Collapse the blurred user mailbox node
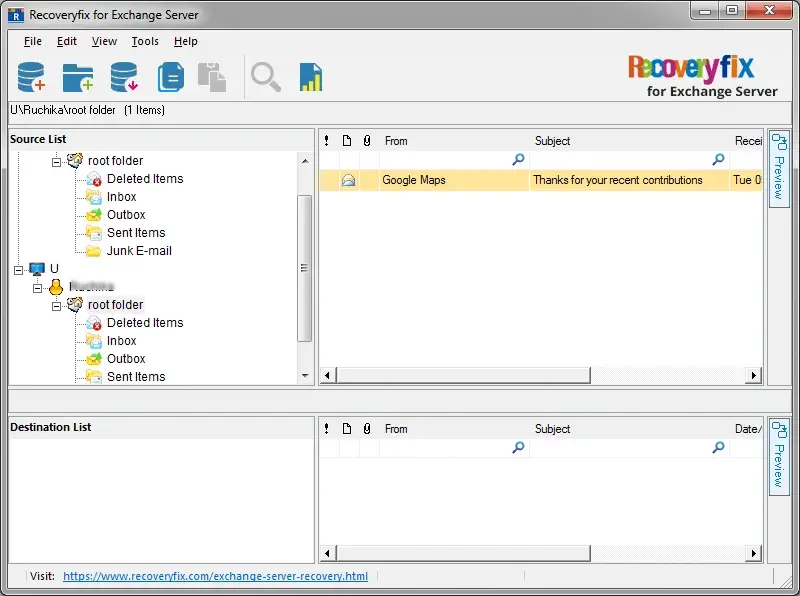800x596 pixels. click(37, 288)
